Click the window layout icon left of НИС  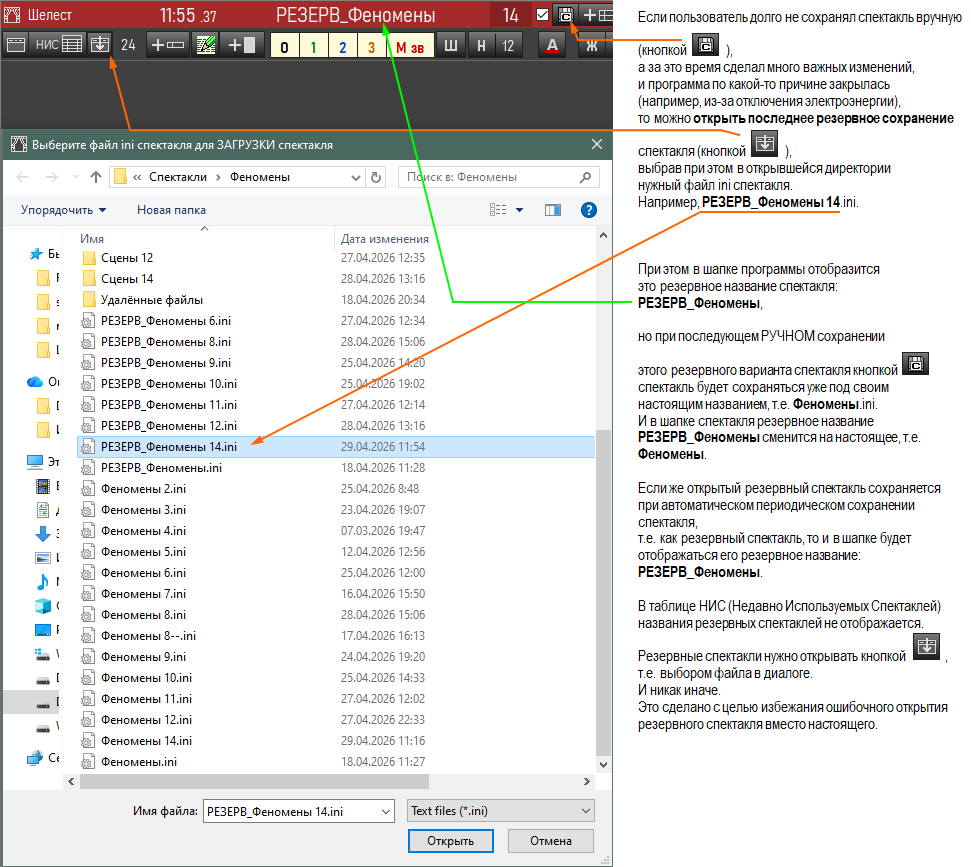tap(15, 45)
